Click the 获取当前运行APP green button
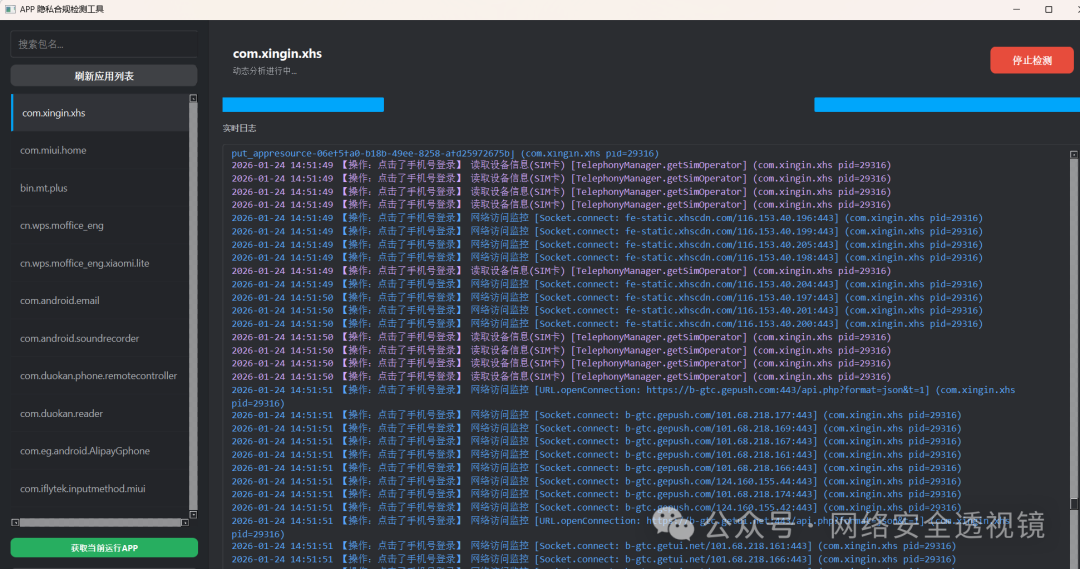The image size is (1080, 569). 104,548
